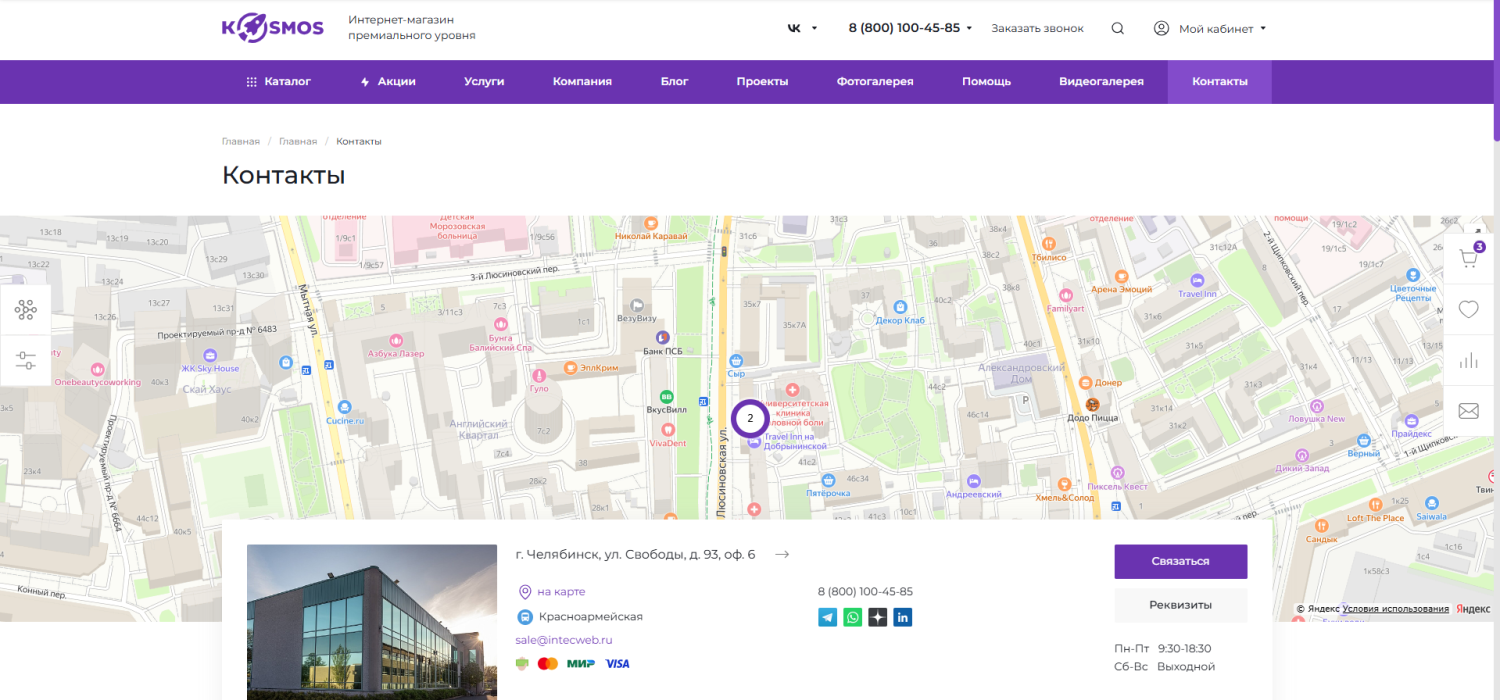Expand the Мой кабинет account dropdown

pyautogui.click(x=1210, y=29)
